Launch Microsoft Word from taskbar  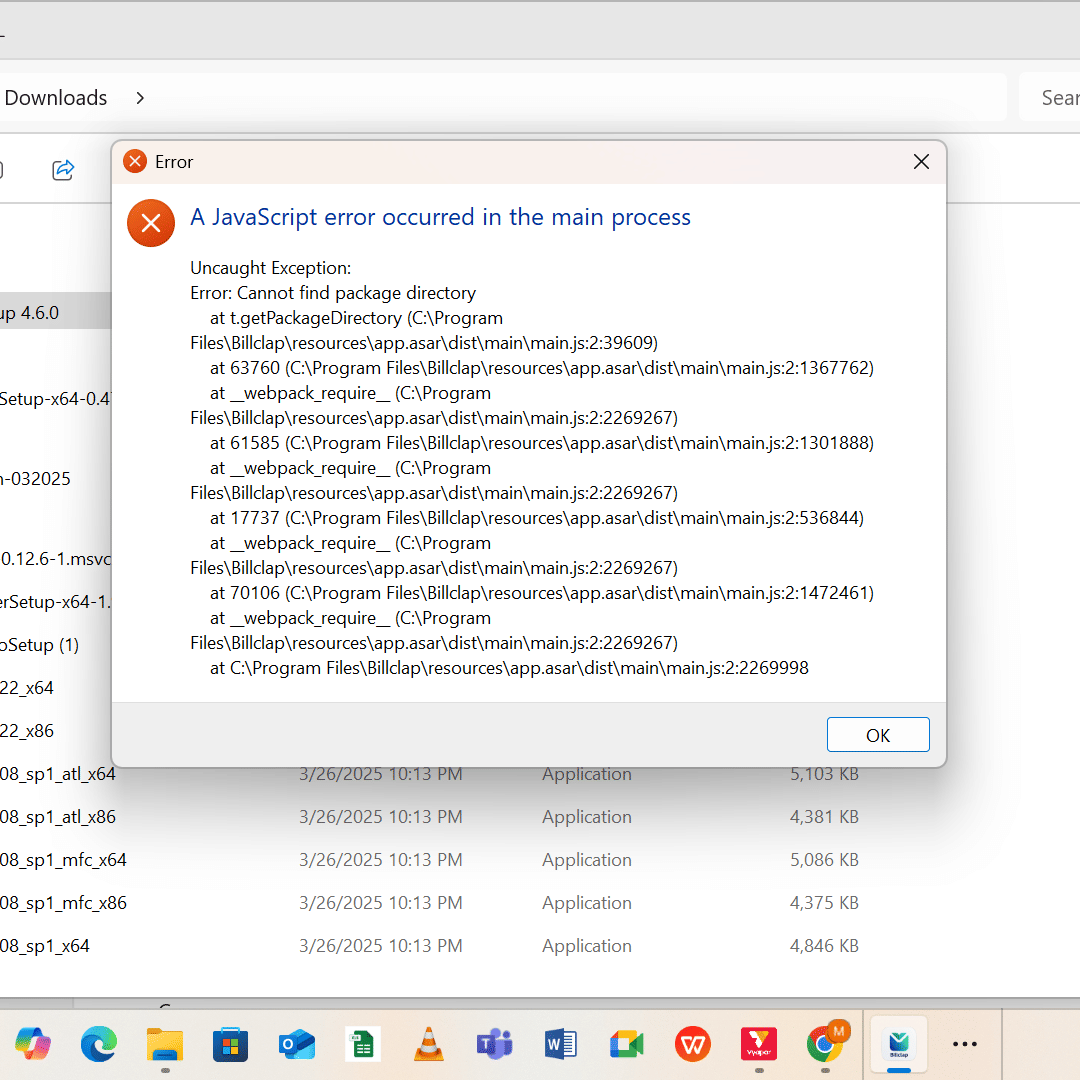[x=561, y=1043]
